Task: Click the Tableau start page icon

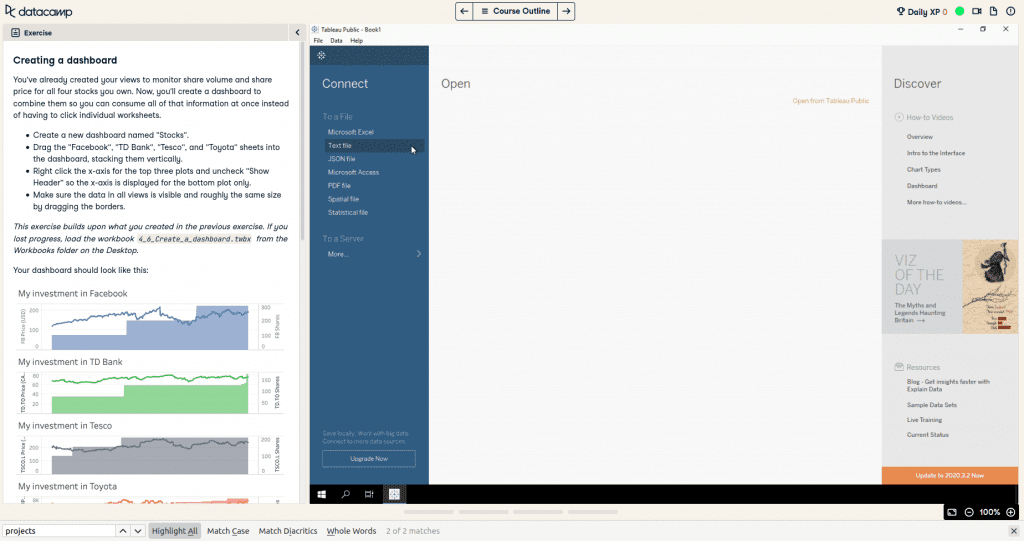Action: [x=321, y=56]
